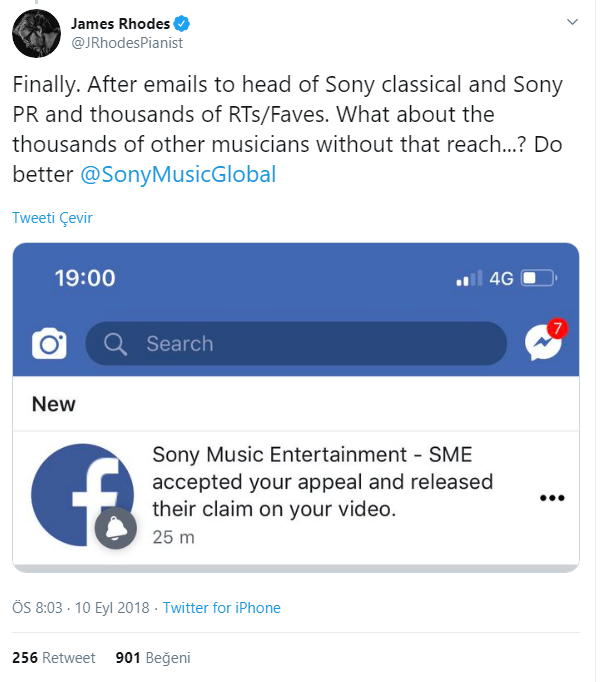Click the Tweeti Çevir translate link
This screenshot has width=600, height=682.
coord(52,218)
